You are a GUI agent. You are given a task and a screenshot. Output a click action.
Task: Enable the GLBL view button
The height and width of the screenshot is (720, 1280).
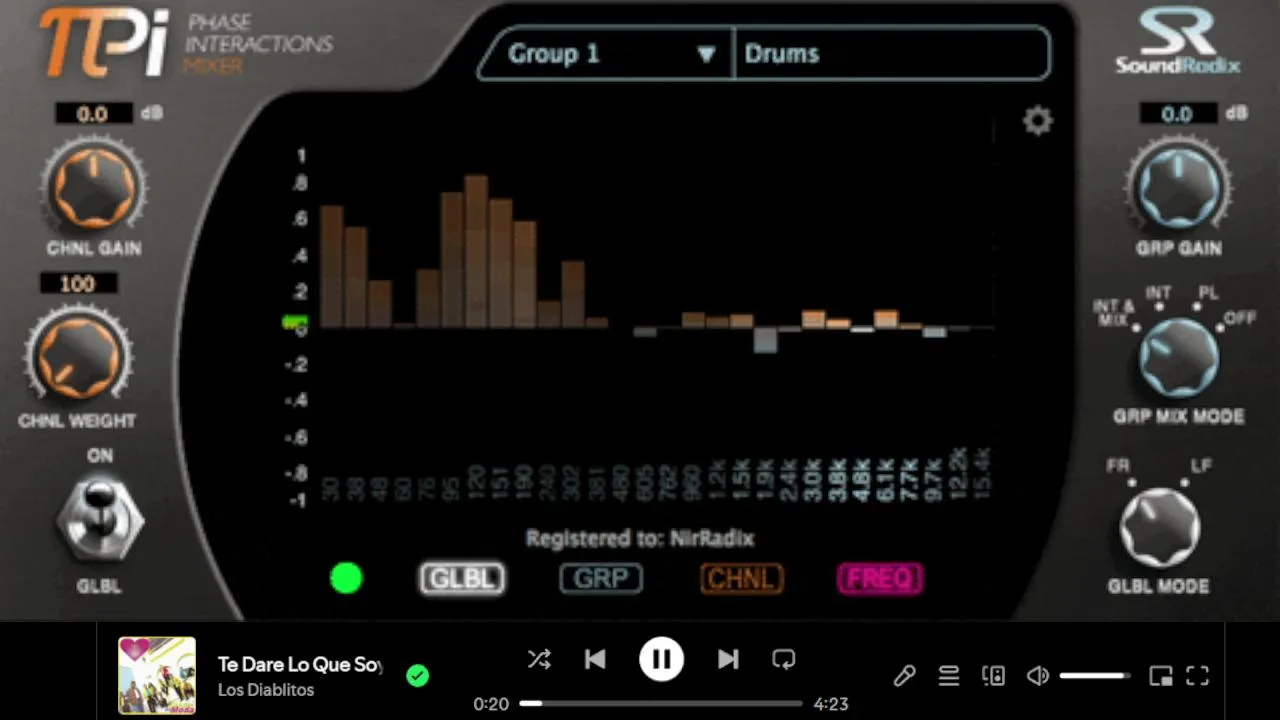(x=462, y=578)
